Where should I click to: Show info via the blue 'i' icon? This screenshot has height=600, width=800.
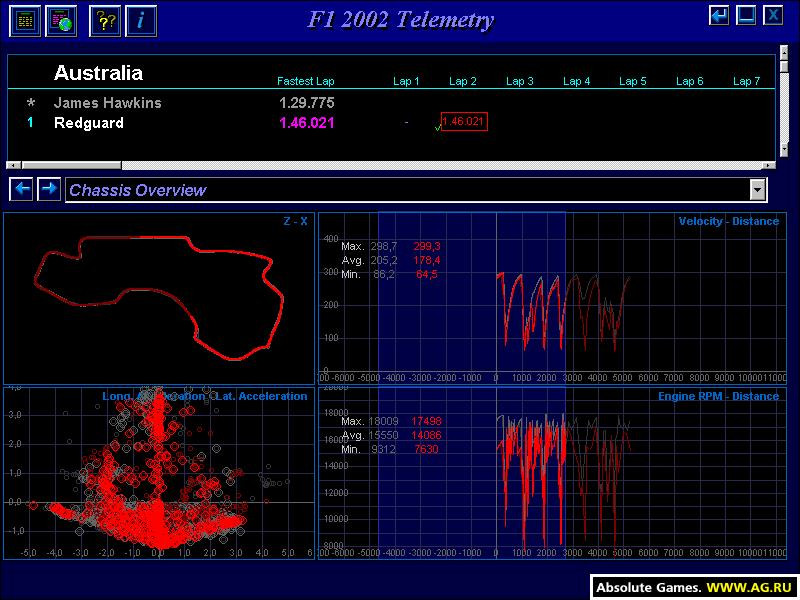(141, 21)
